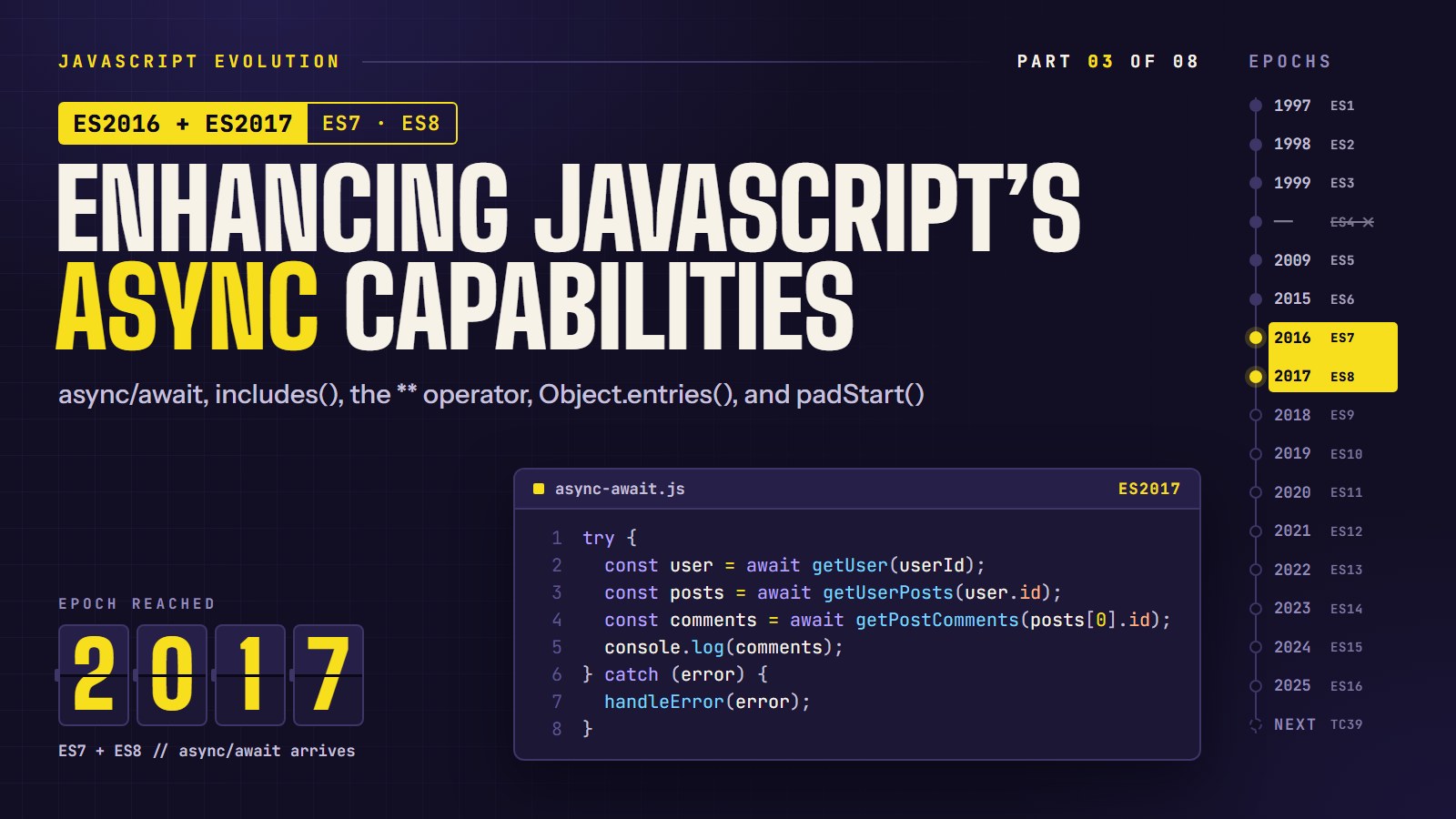Click the yellow square file icon
Viewport: 1456px width, 819px height.
point(539,489)
